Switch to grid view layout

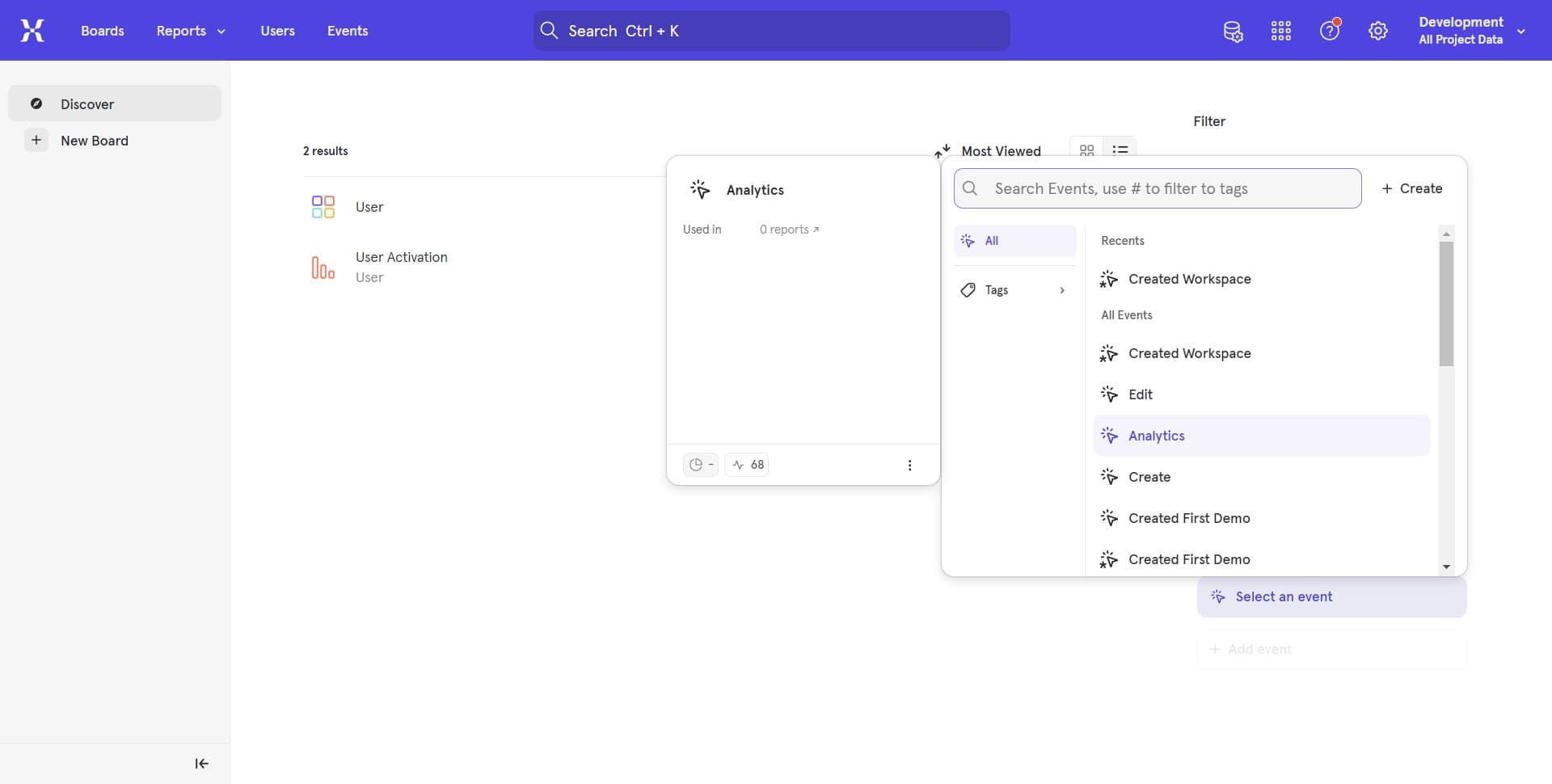1086,150
